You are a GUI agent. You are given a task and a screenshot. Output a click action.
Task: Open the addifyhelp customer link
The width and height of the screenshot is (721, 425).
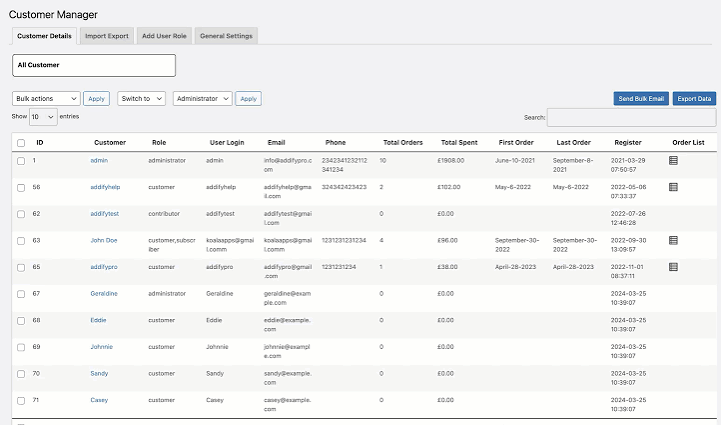tap(105, 187)
